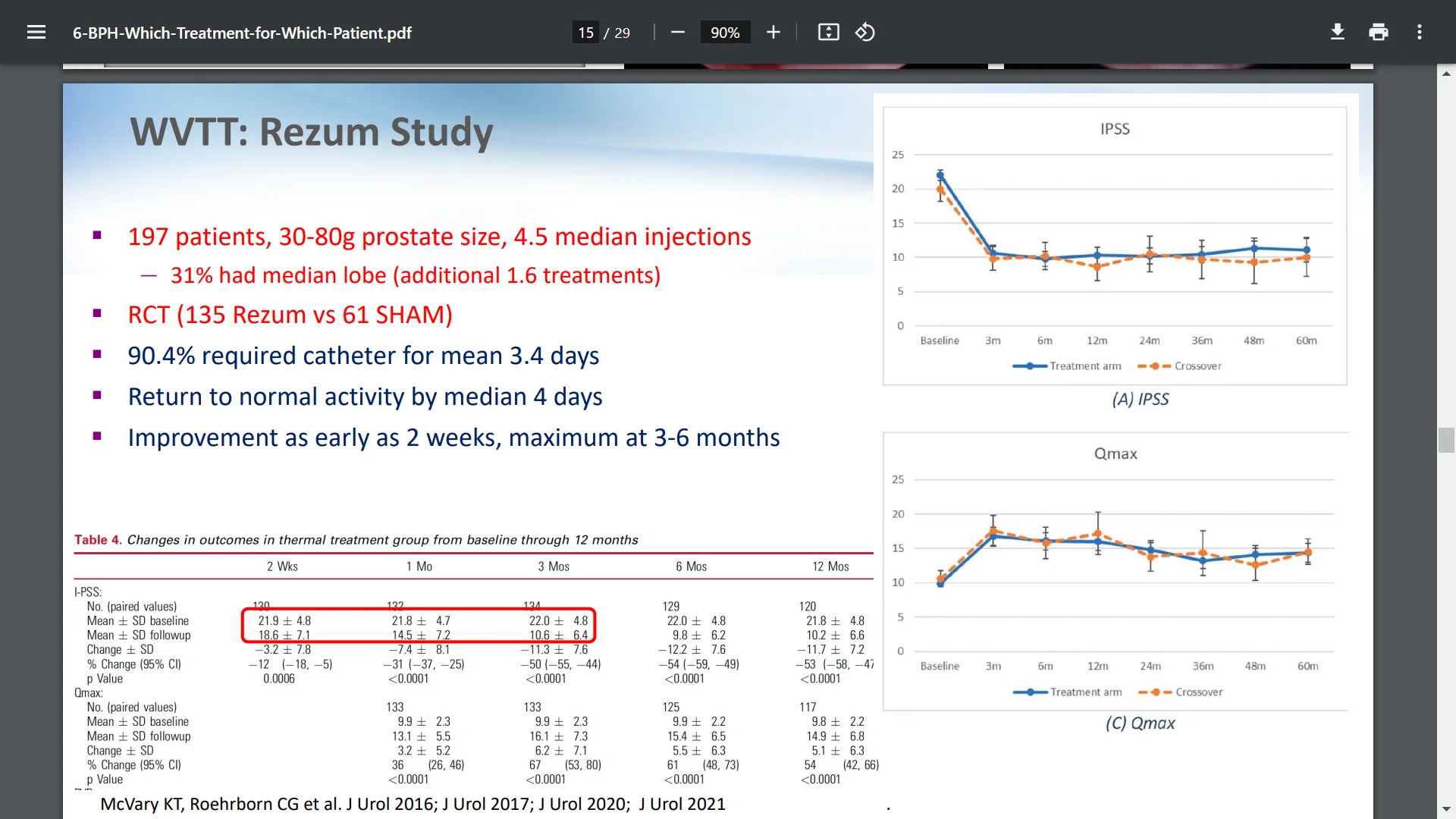Click 'Treatment arm' legend in Qmax chart

pyautogui.click(x=1068, y=692)
